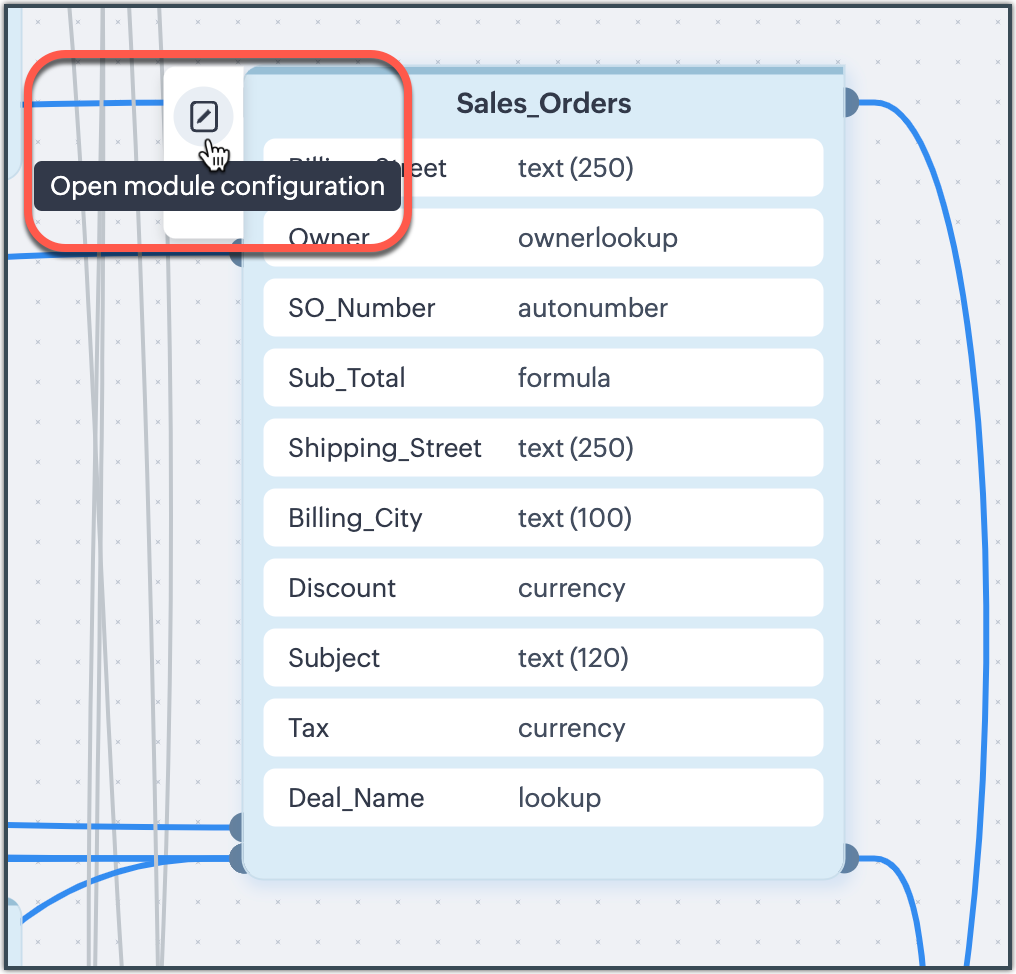Click the Open module configuration pencil icon
Image resolution: width=1016 pixels, height=974 pixels.
pyautogui.click(x=204, y=118)
